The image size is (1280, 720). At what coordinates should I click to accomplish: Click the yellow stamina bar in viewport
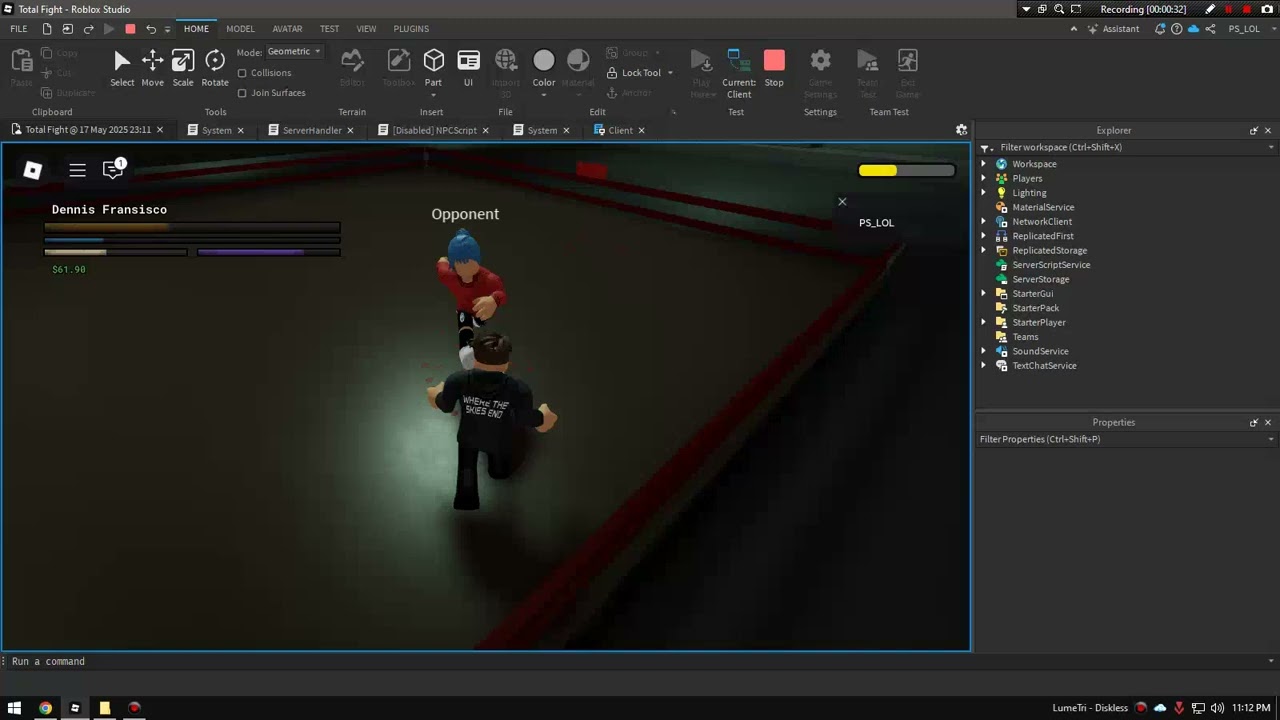906,171
